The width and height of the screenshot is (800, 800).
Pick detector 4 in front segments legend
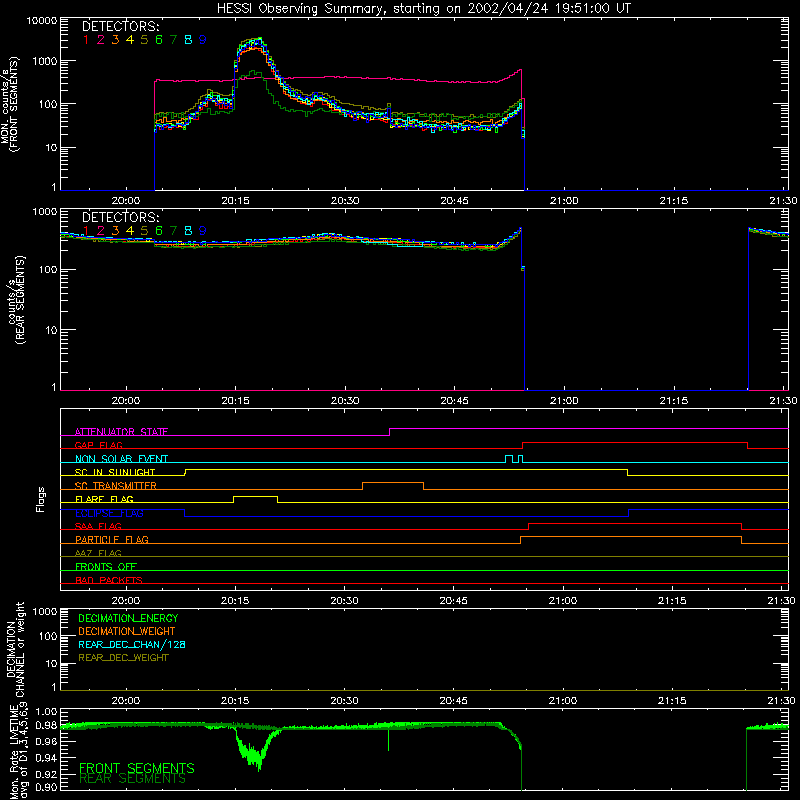point(130,40)
